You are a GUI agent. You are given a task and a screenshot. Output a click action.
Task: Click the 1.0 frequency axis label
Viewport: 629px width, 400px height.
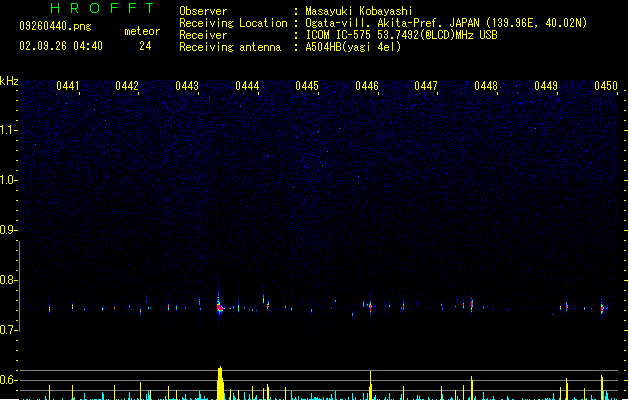9,180
